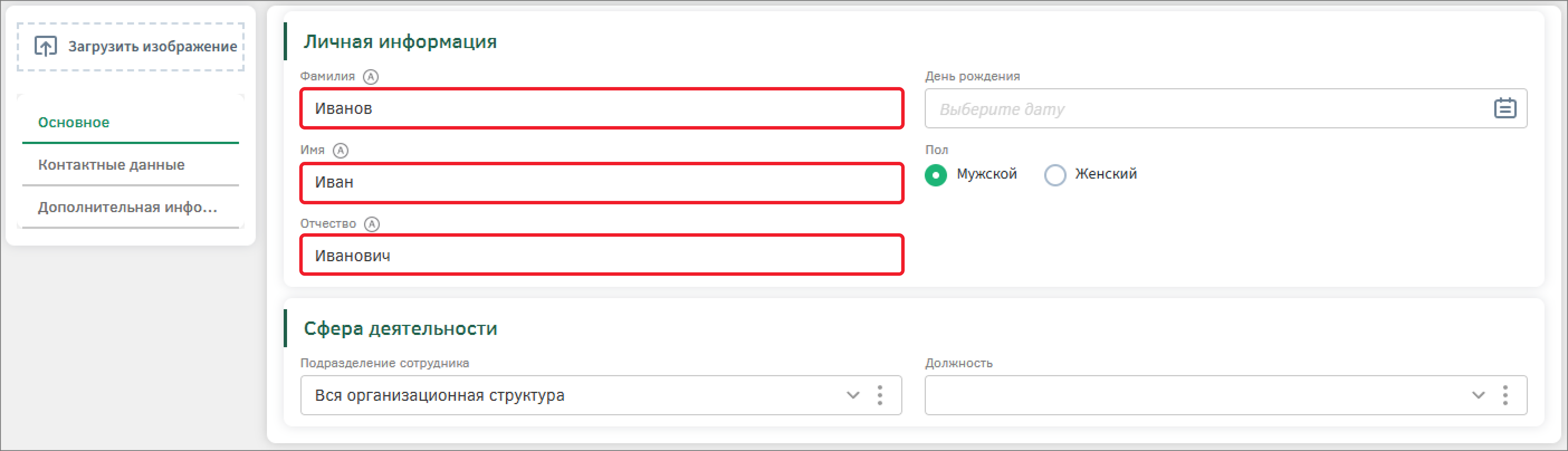1568x451 pixels.
Task: Switch to the Основное tab
Action: tap(74, 122)
